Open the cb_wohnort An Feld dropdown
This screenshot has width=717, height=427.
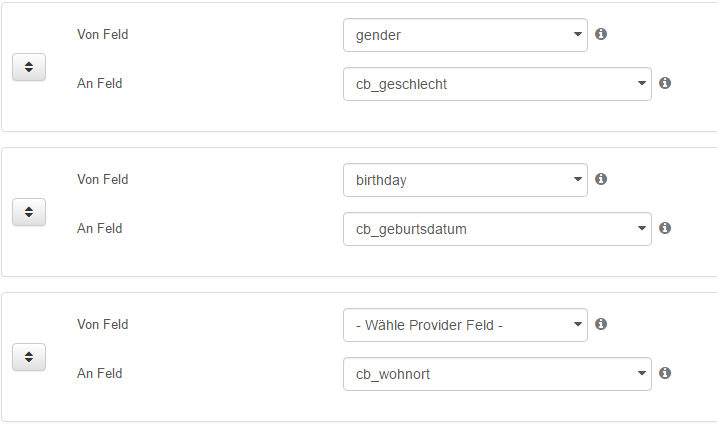click(497, 374)
